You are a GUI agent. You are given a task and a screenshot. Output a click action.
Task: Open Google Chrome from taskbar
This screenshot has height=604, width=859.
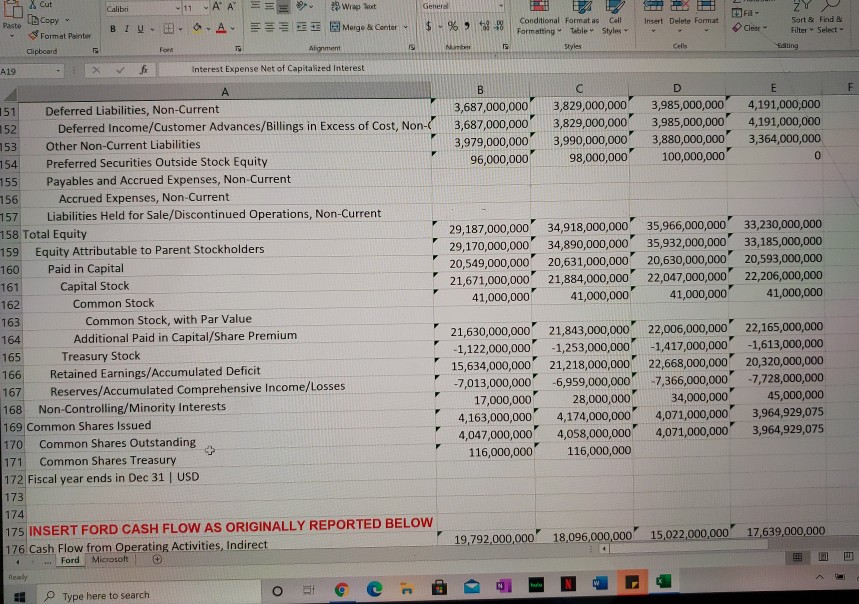[342, 589]
